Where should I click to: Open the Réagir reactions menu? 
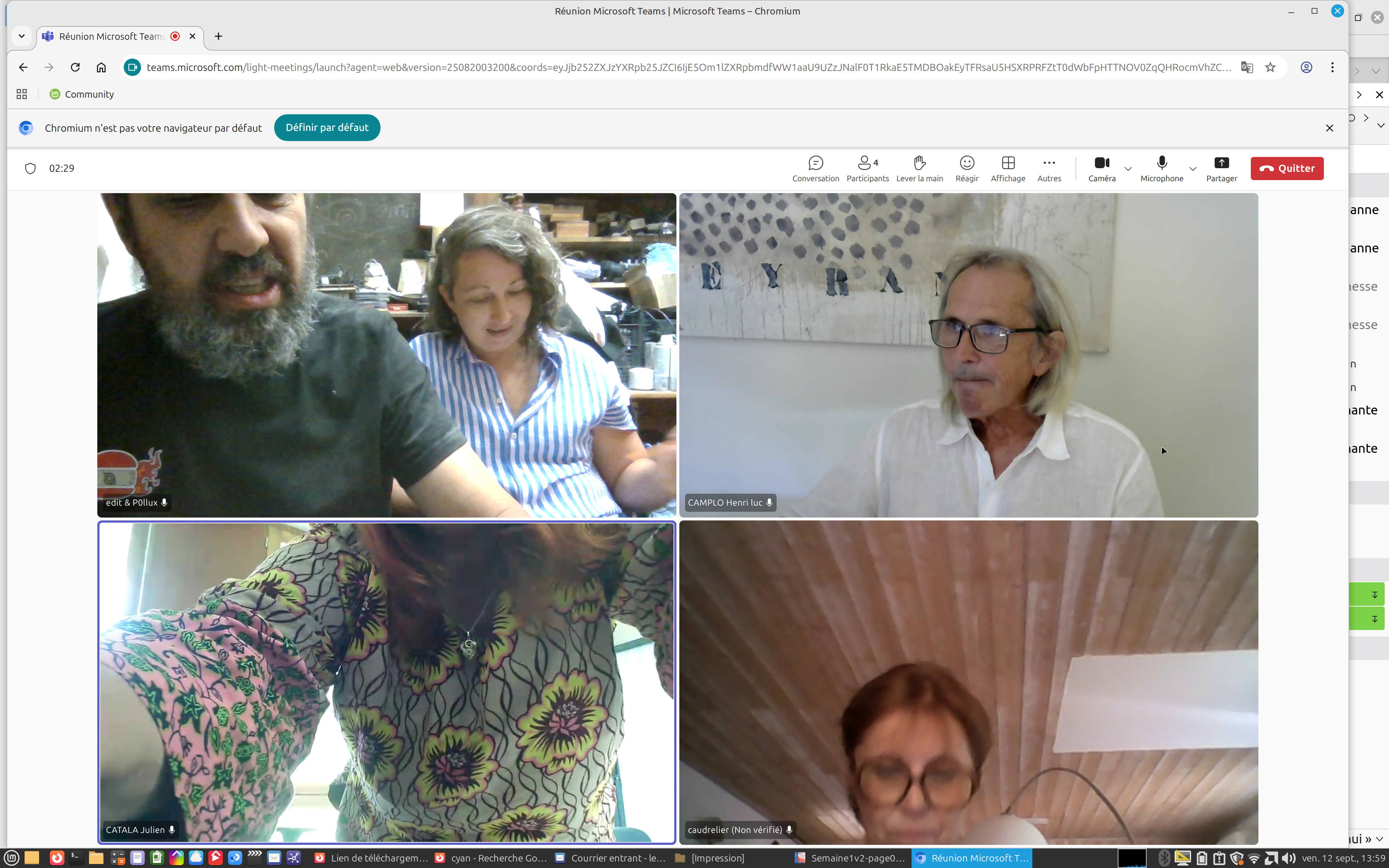(x=967, y=169)
